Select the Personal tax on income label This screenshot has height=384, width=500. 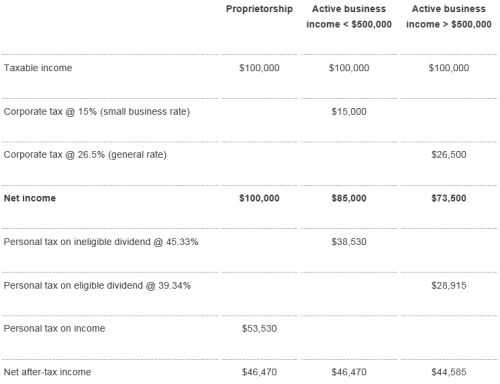pyautogui.click(x=54, y=329)
